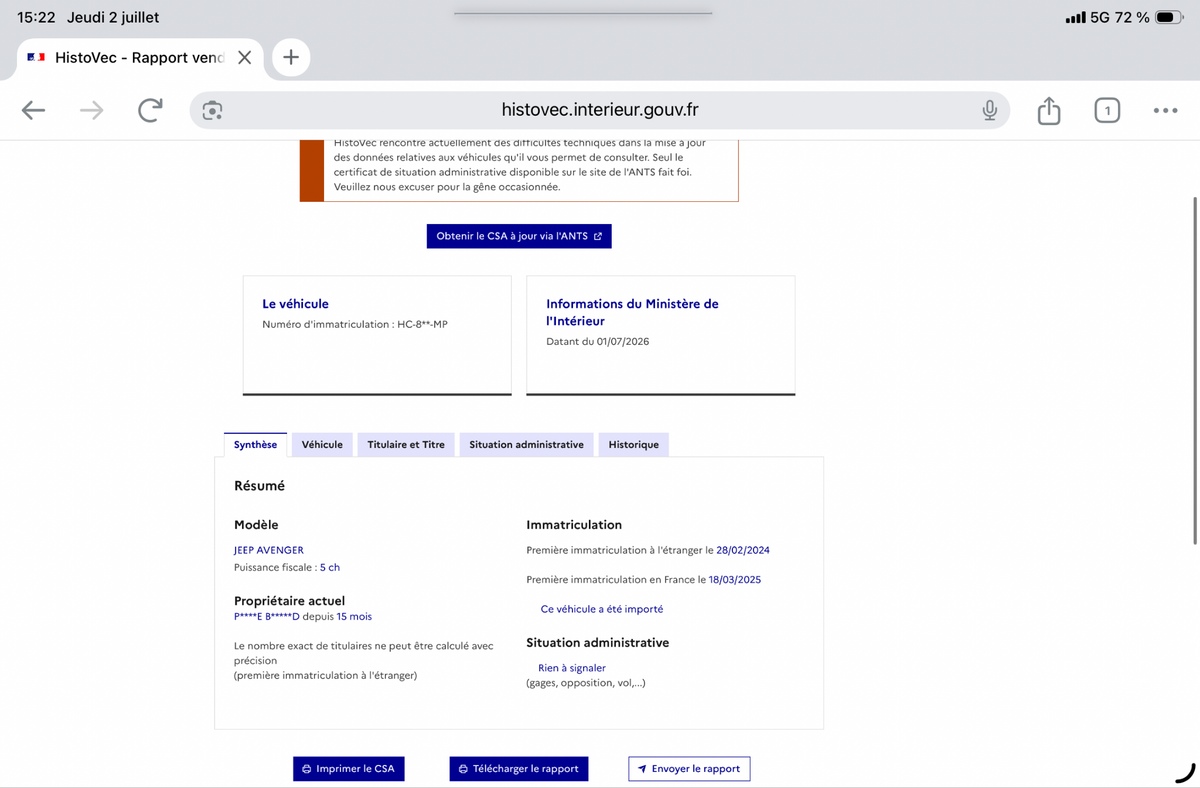Click the page vertical scrollbar
The height and width of the screenshot is (788, 1200).
click(1195, 370)
